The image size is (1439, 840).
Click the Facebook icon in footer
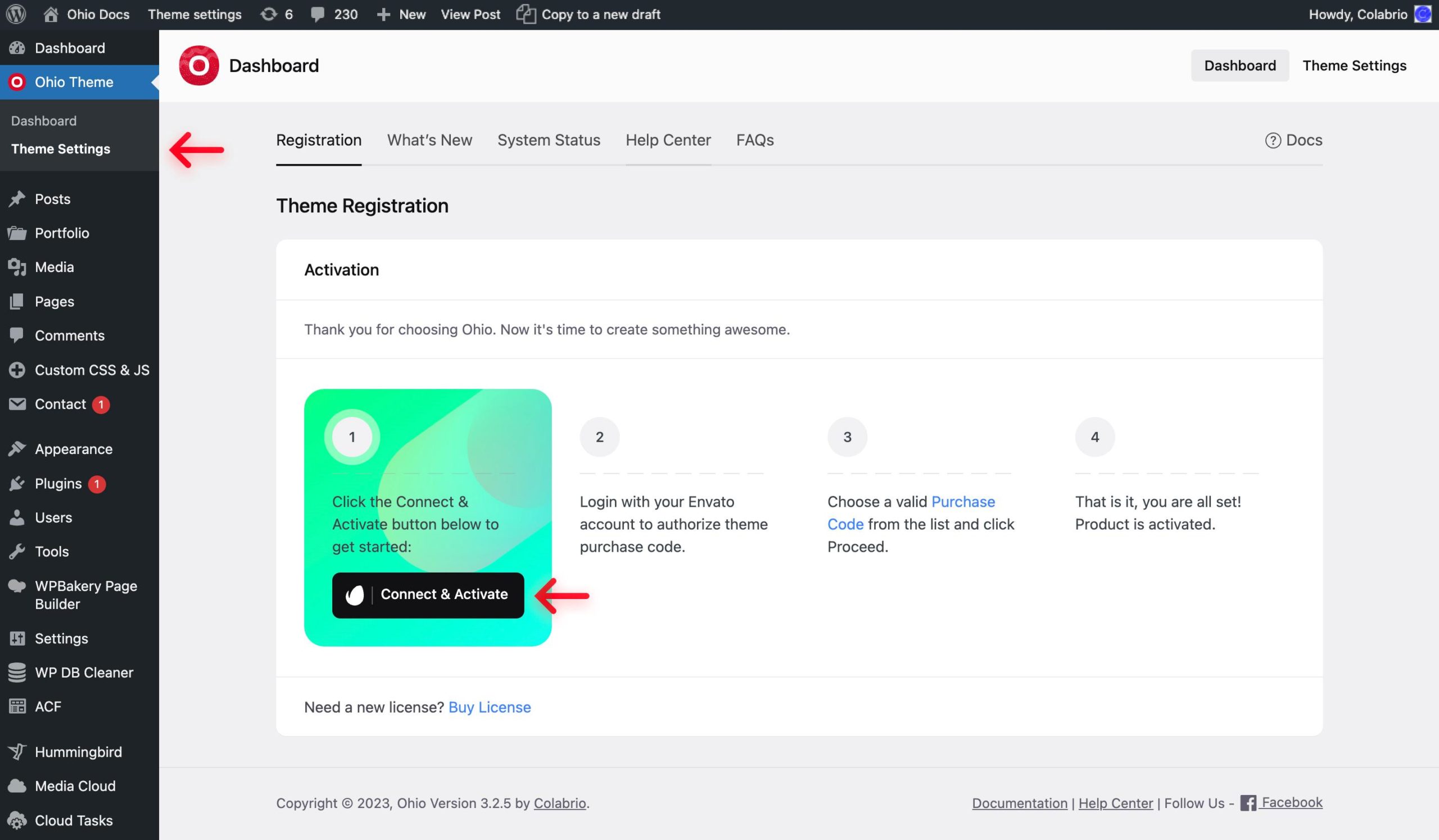(1248, 803)
